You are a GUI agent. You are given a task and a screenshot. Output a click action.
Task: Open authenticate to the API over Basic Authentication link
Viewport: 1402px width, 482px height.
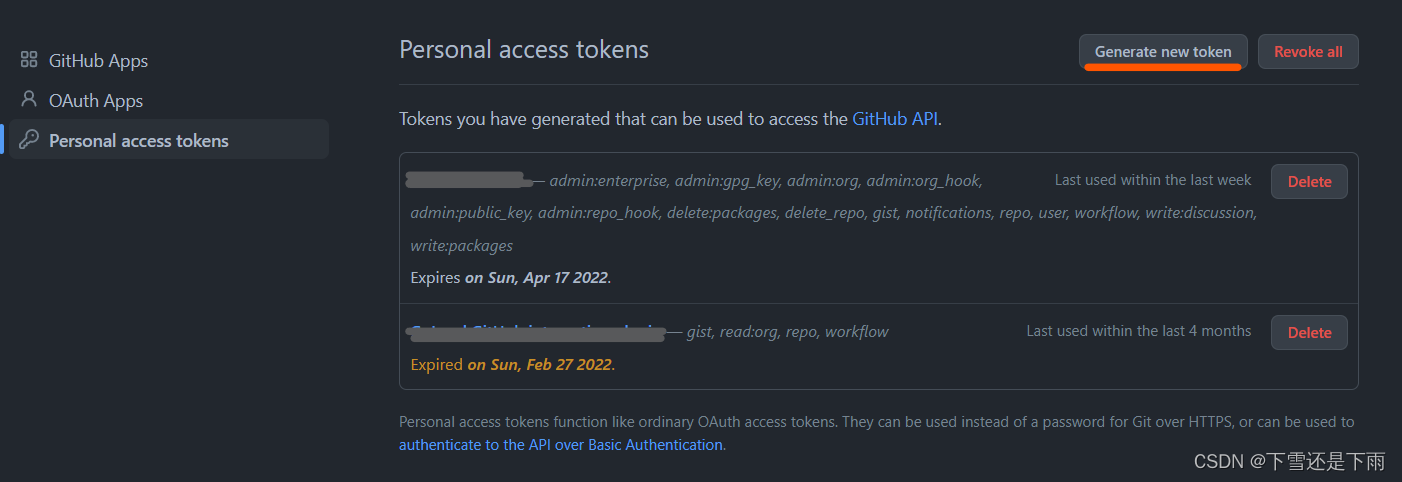click(561, 445)
